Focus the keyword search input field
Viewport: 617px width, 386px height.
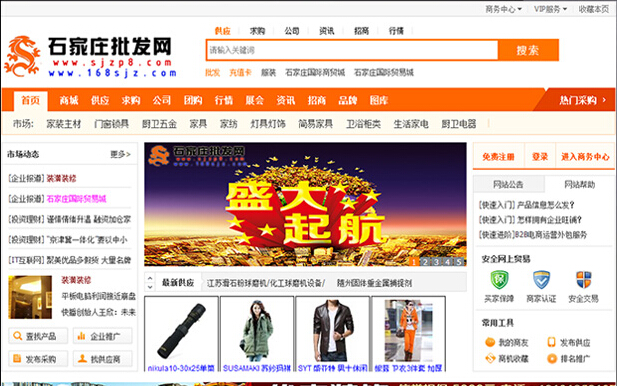pyautogui.click(x=352, y=50)
